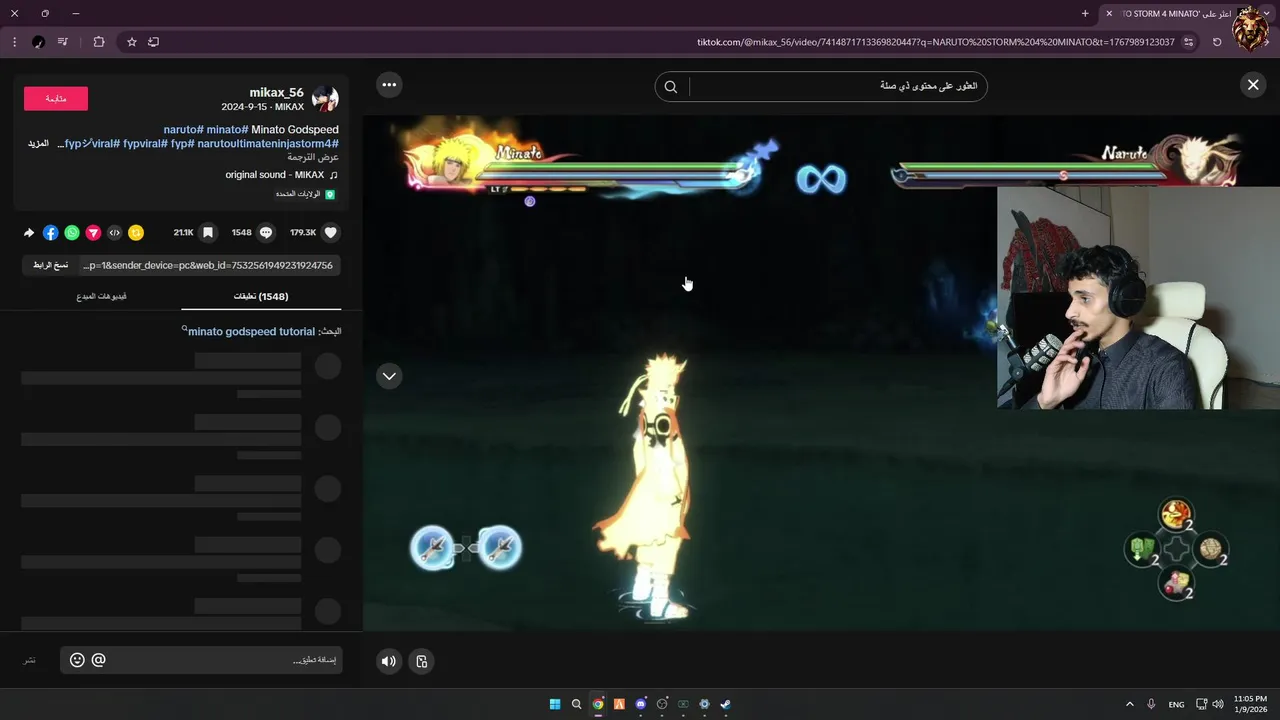Open the media control playlist icon
Viewport: 1280px width, 720px height.
(63, 42)
